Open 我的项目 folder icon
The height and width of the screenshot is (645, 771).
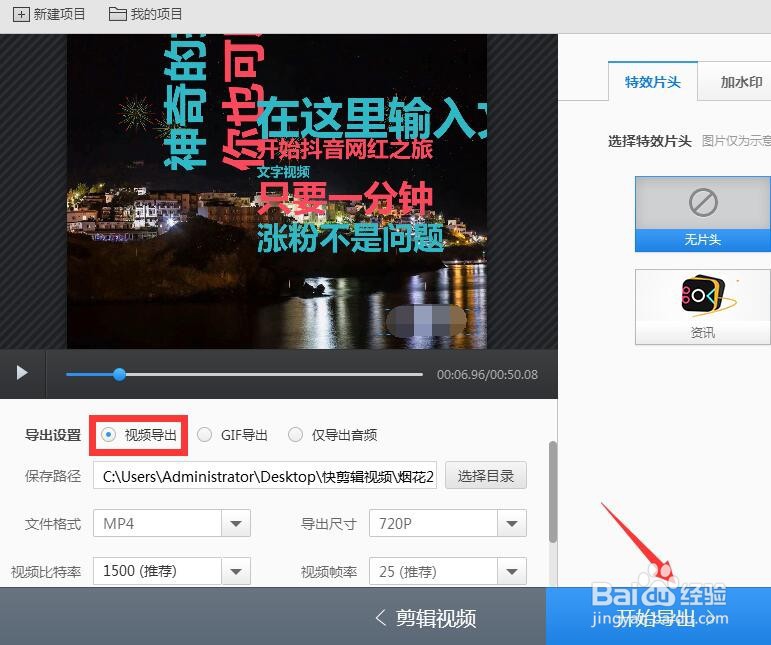(117, 14)
